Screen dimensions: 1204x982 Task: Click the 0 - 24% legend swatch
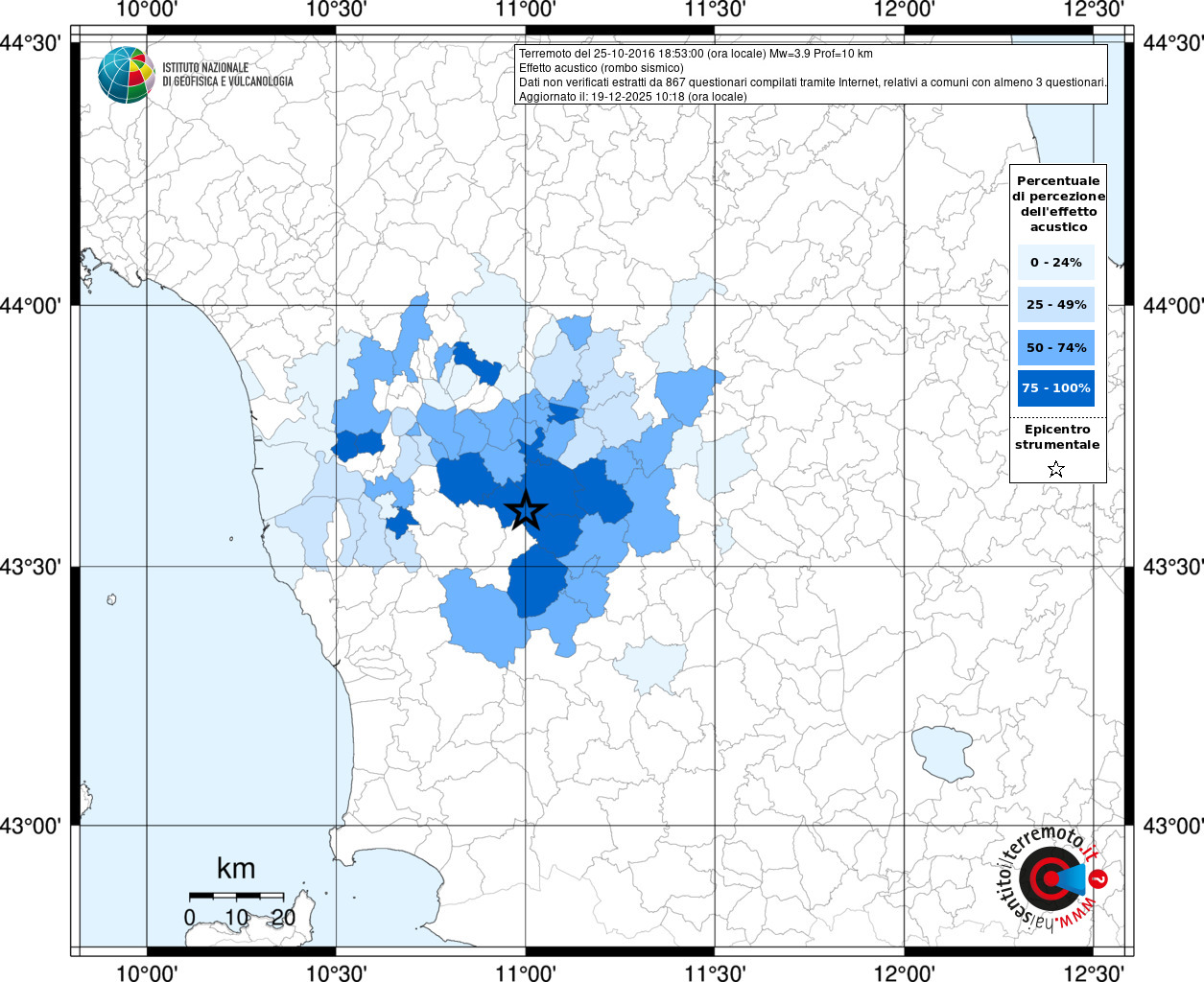click(1056, 262)
